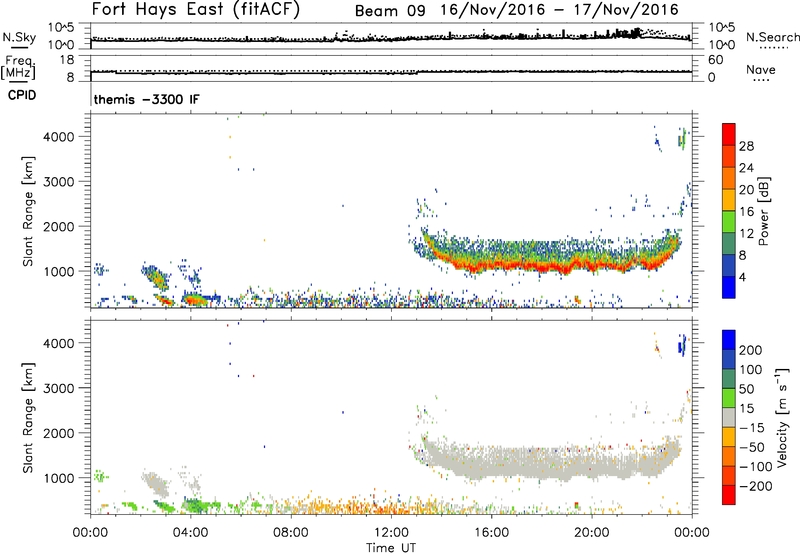Select the 'themis -3300 IF' CPID text
The width and height of the screenshot is (800, 554).
click(147, 99)
